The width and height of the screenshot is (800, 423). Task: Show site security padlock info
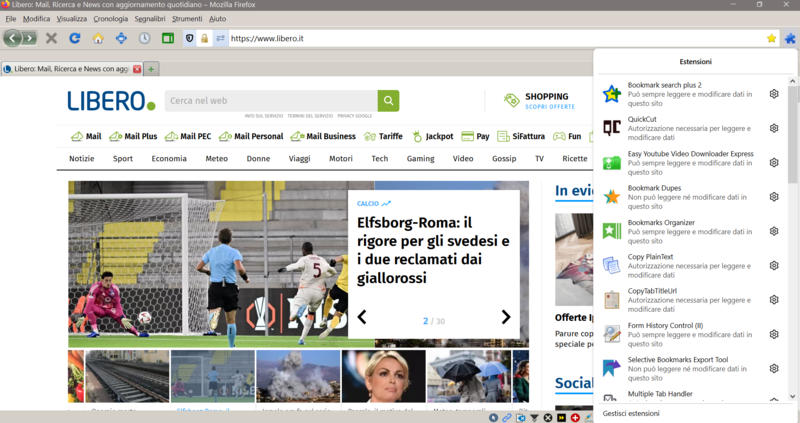pyautogui.click(x=205, y=38)
